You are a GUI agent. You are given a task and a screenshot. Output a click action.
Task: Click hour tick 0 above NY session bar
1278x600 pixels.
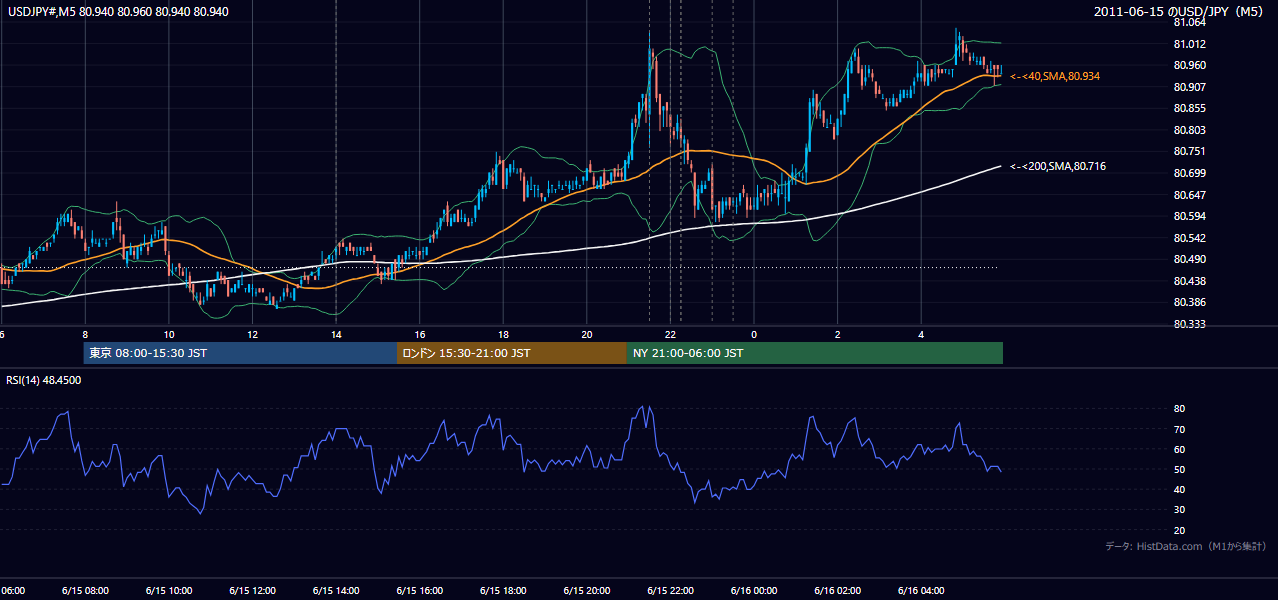coord(754,334)
